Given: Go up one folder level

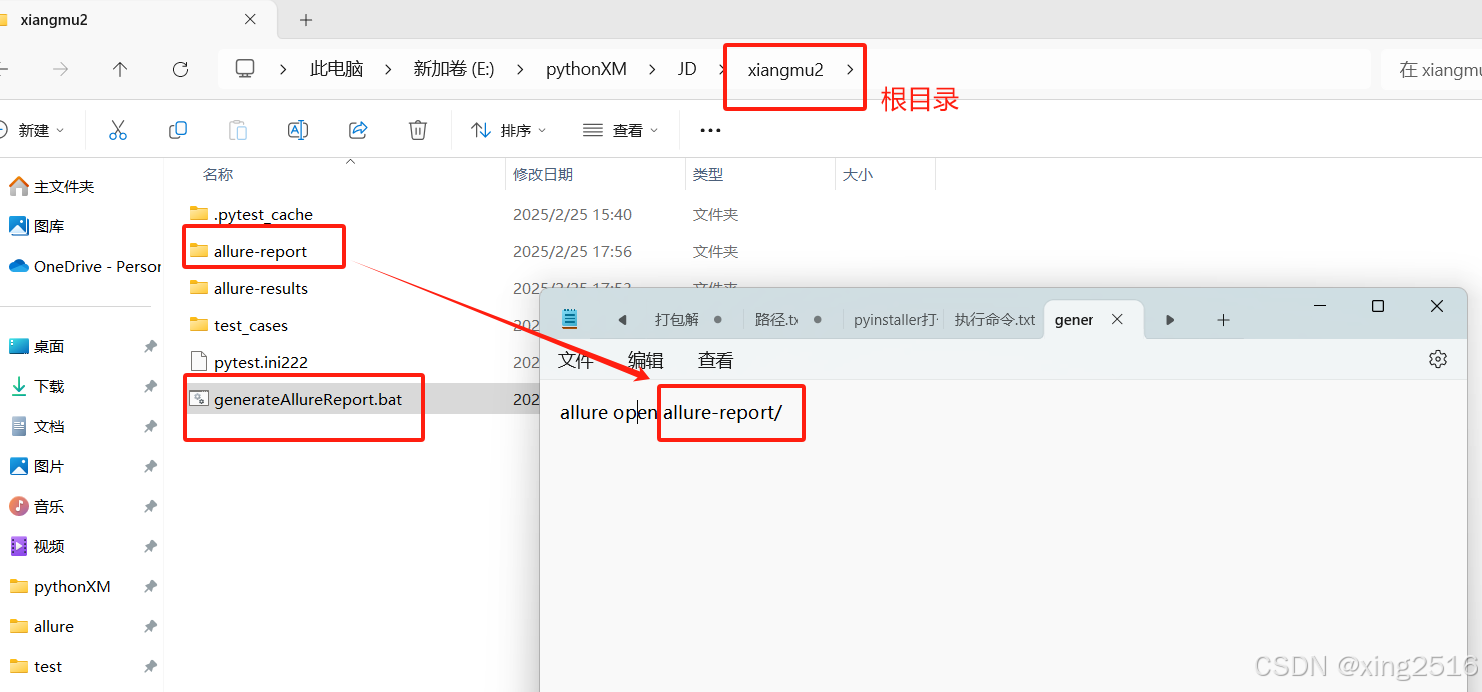Looking at the screenshot, I should (x=120, y=69).
